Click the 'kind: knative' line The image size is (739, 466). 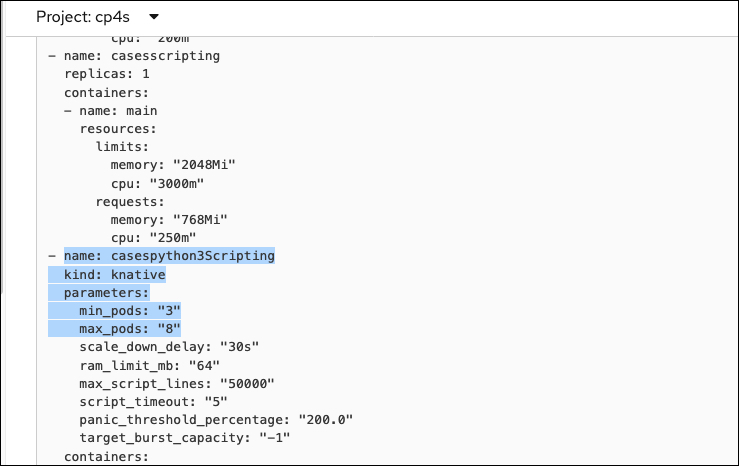pos(114,274)
